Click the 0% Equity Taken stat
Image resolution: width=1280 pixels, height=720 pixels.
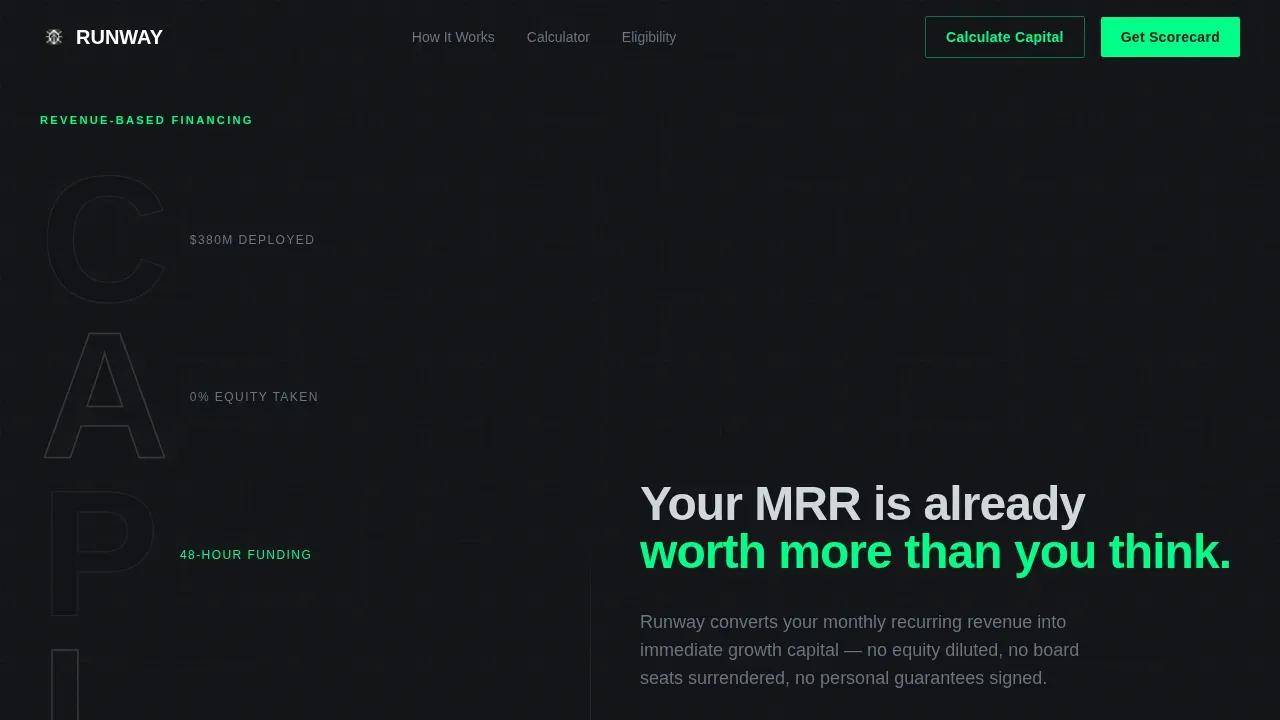pos(254,397)
